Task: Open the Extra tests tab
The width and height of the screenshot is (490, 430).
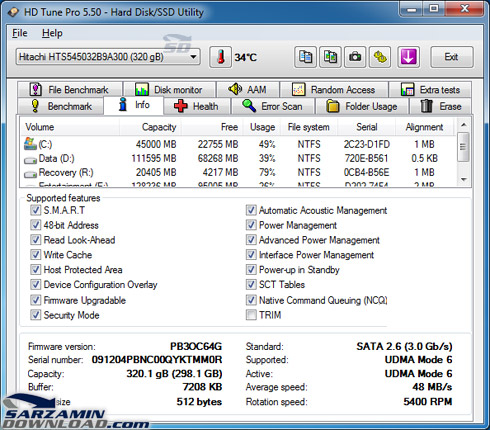Action: (x=430, y=89)
